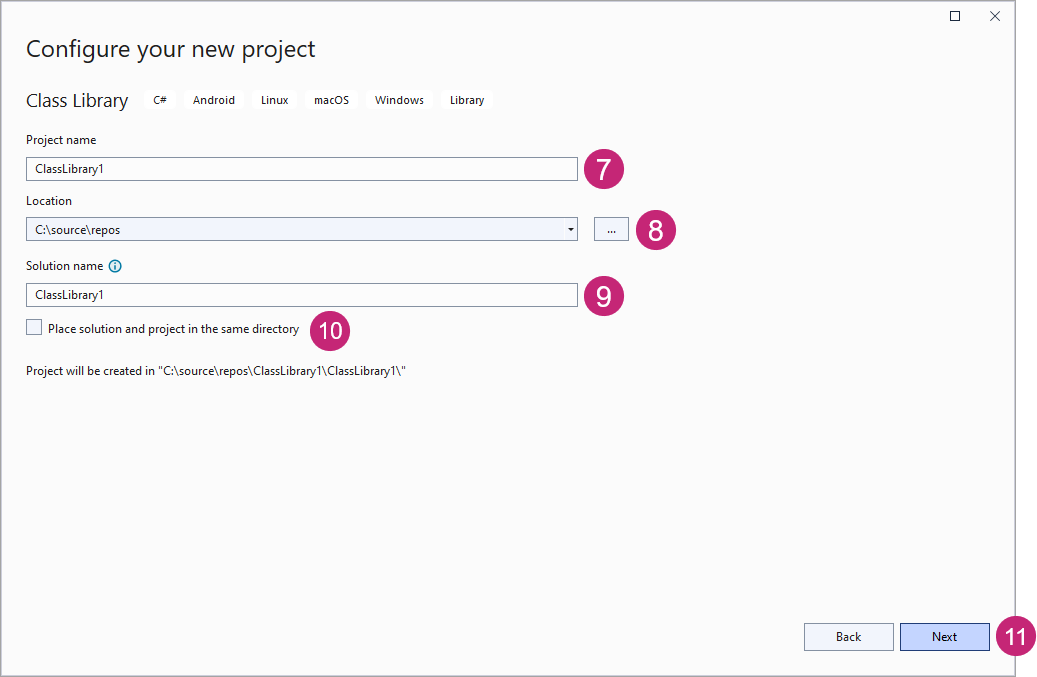
Task: Click the Solution name text field
Action: tap(300, 295)
